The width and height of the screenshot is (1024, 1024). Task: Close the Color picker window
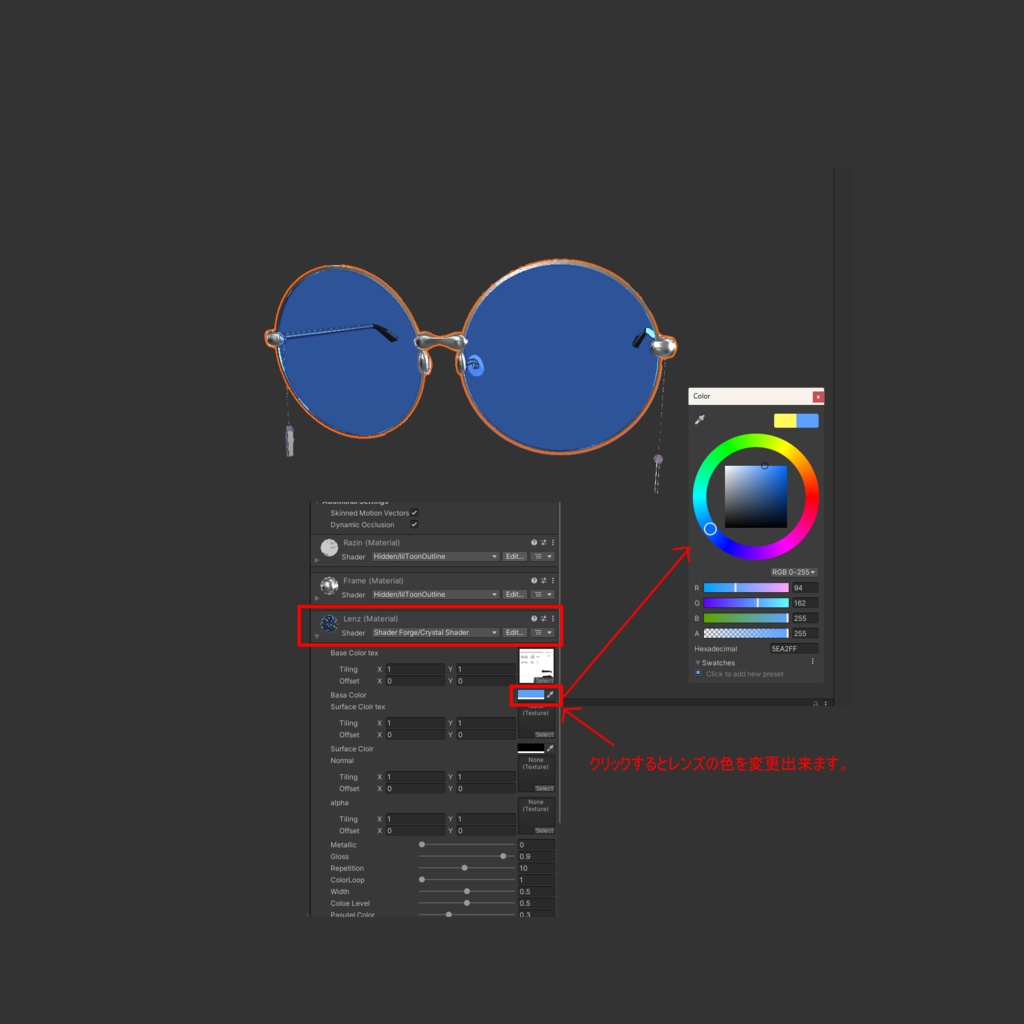(818, 396)
